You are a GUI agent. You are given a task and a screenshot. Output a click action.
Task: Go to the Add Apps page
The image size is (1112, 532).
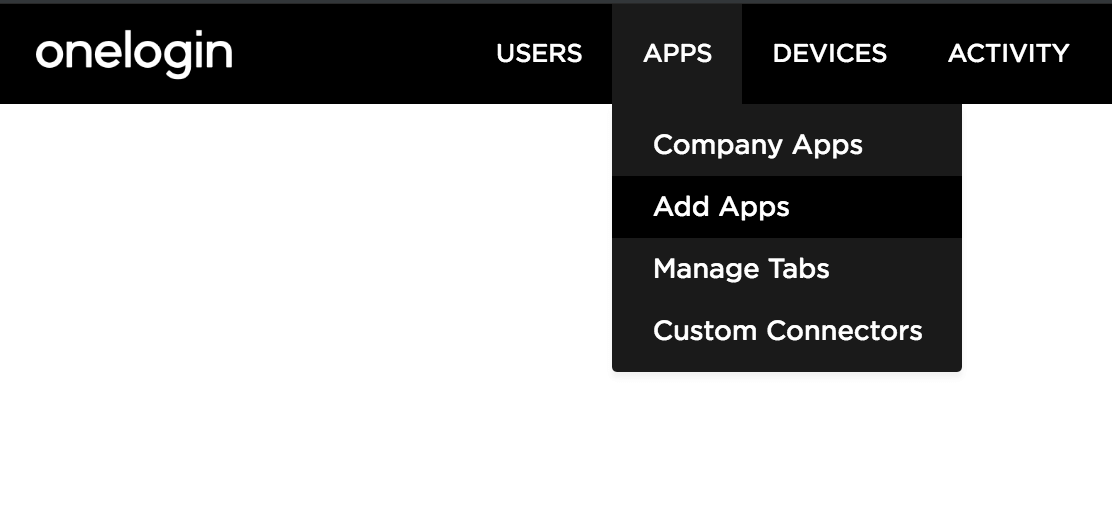(x=721, y=207)
